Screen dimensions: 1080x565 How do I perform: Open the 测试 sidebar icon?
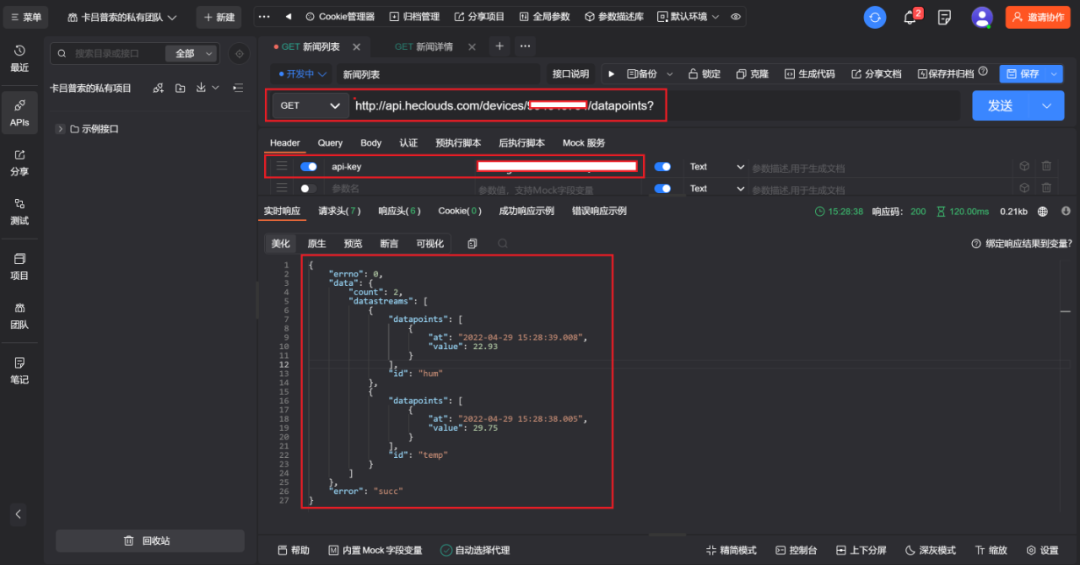[x=19, y=212]
